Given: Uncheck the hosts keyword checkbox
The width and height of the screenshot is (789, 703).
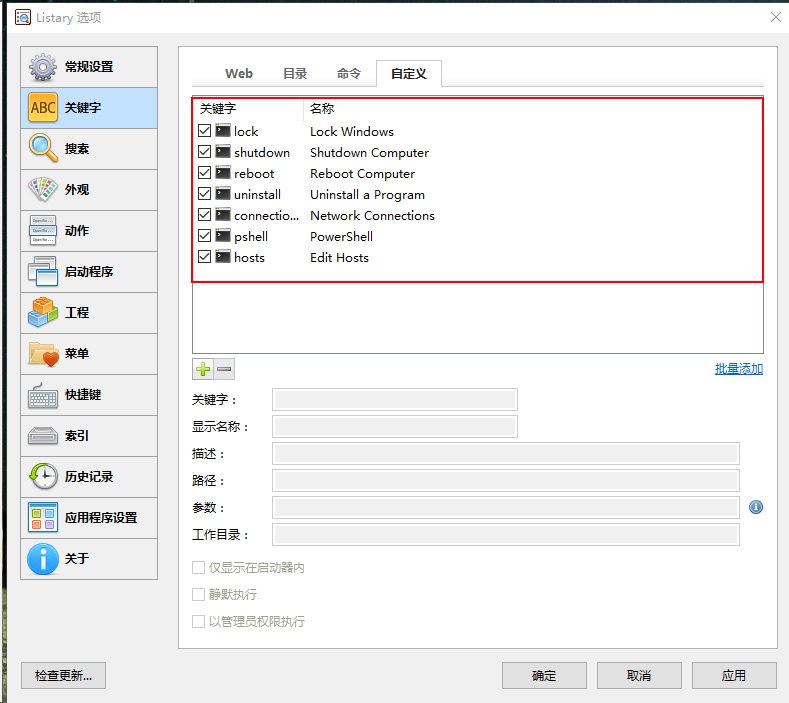Looking at the screenshot, I should [204, 257].
